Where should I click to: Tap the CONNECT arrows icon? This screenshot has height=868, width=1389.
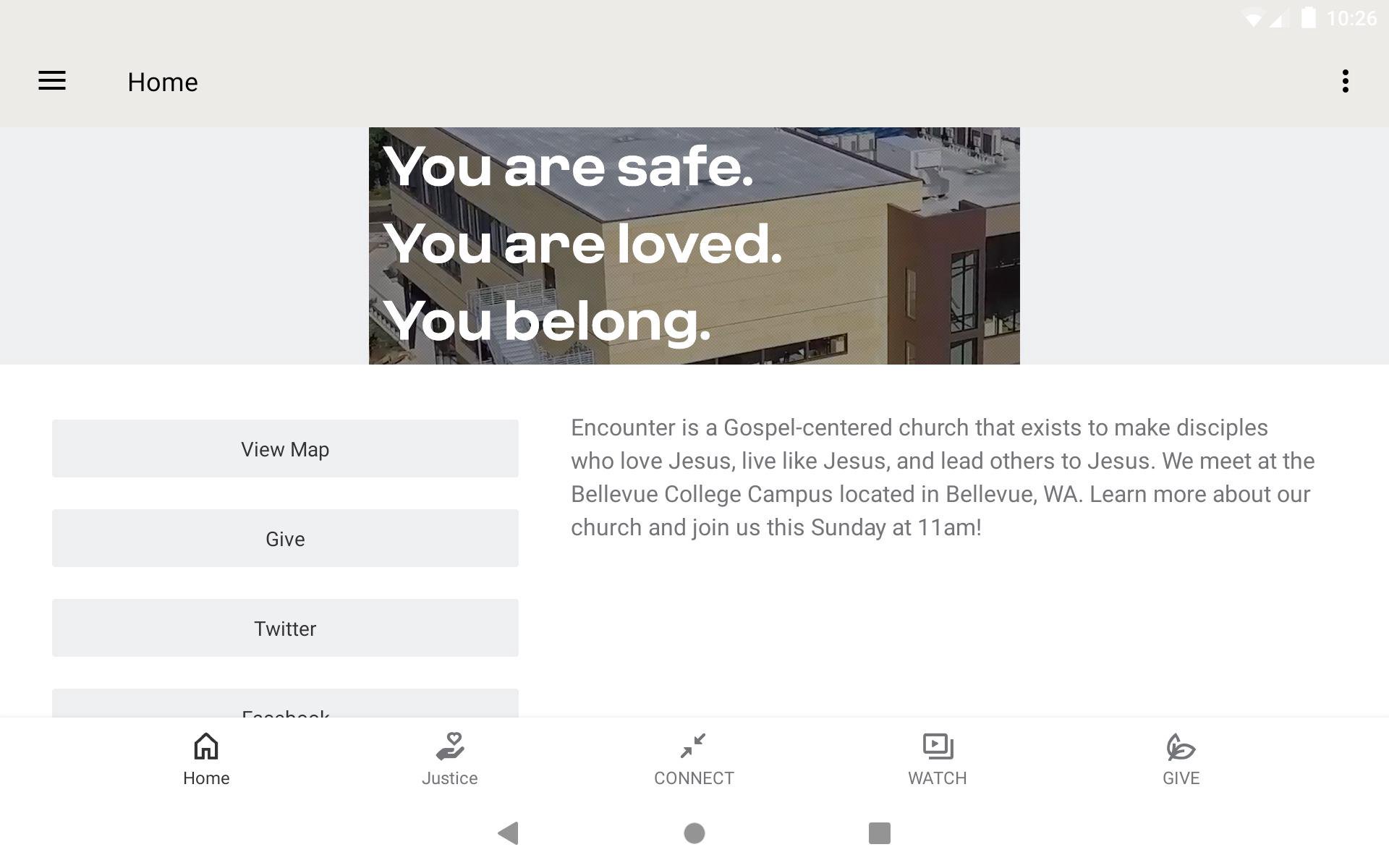[x=693, y=746]
